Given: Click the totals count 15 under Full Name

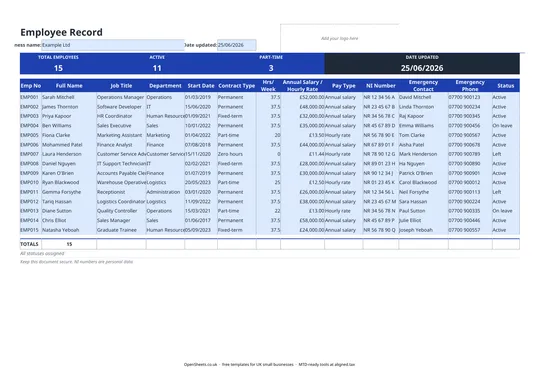Looking at the screenshot, I should coord(69,244).
